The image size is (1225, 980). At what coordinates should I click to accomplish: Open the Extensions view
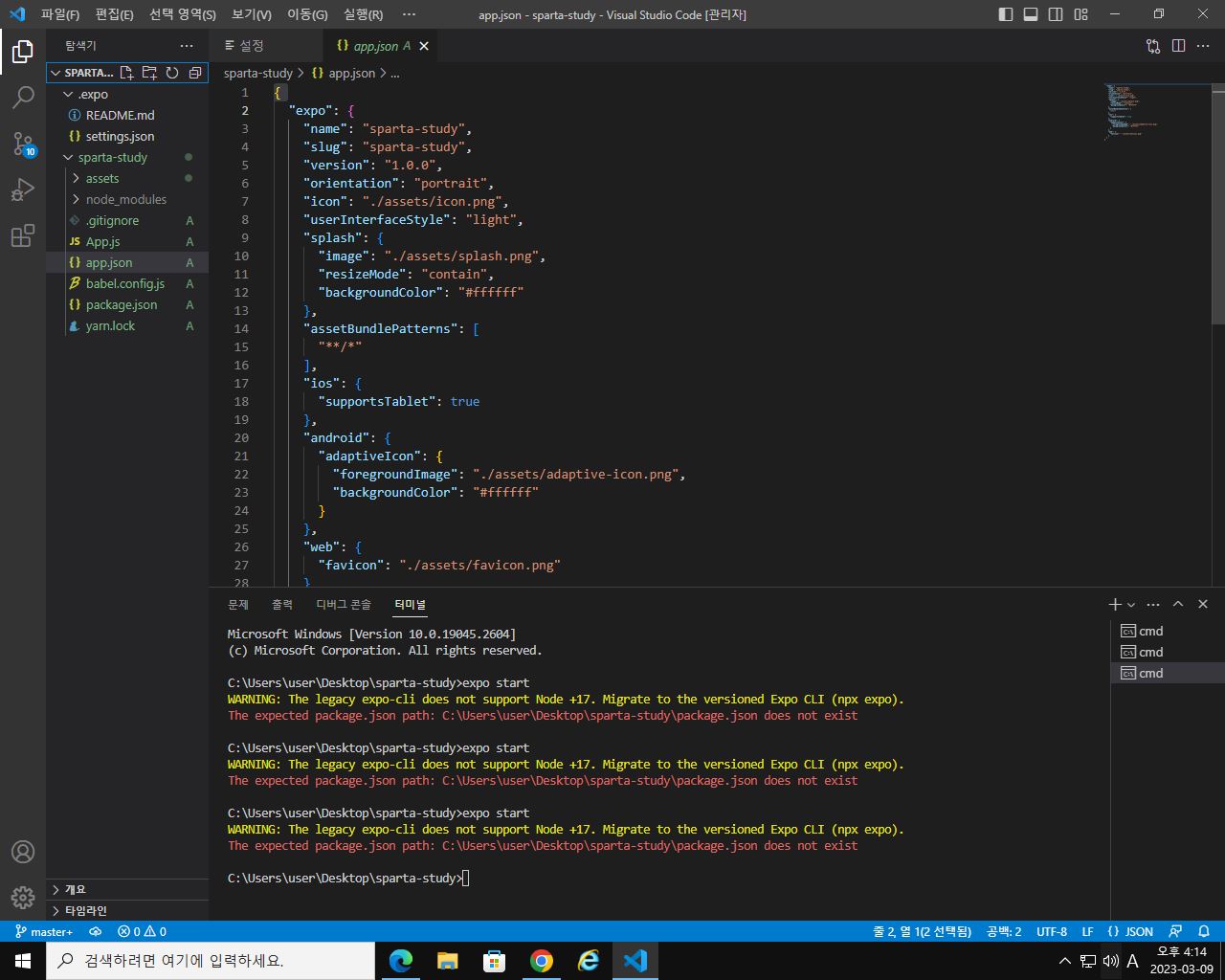[23, 235]
